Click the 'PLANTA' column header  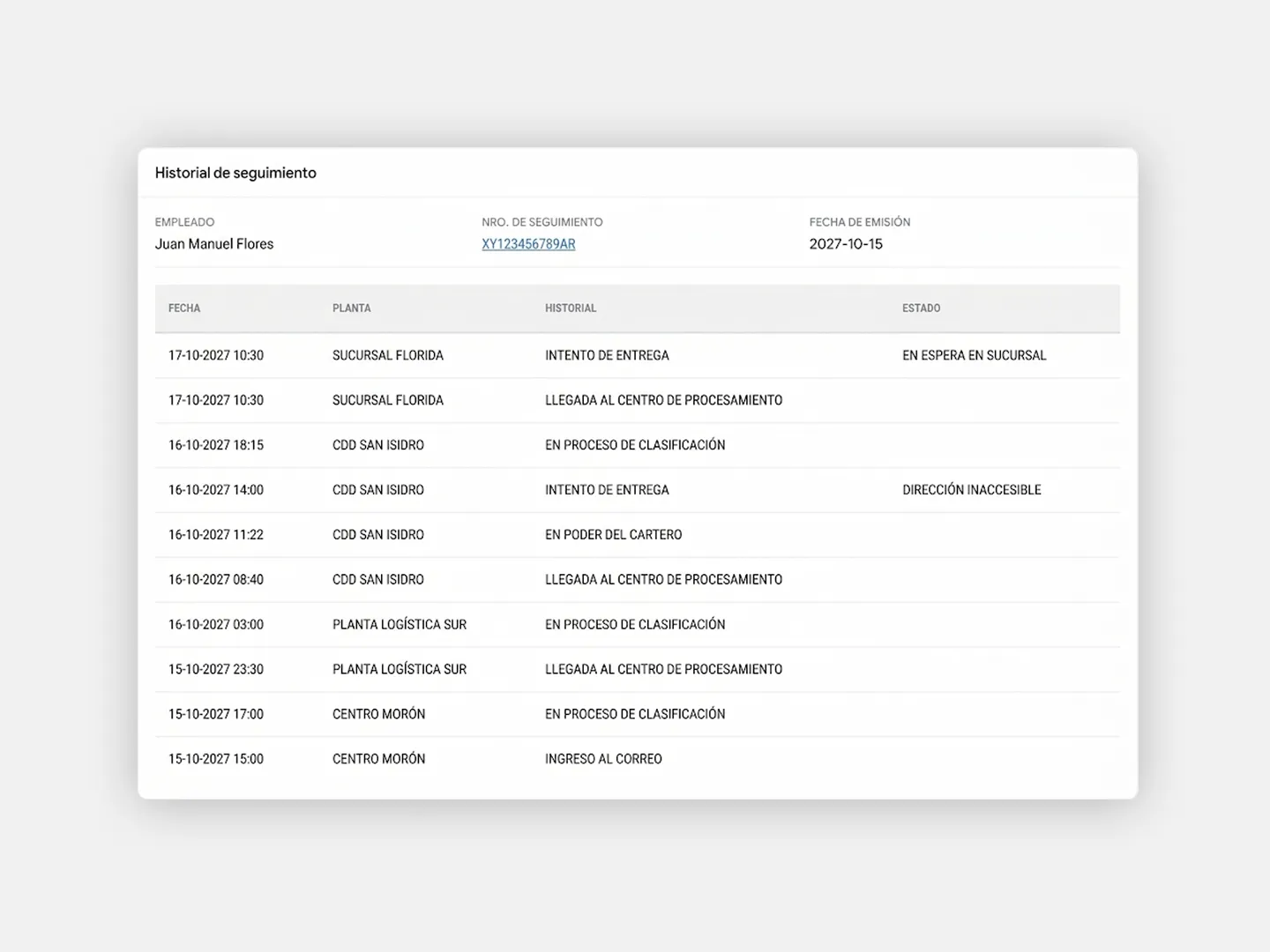[x=351, y=309]
